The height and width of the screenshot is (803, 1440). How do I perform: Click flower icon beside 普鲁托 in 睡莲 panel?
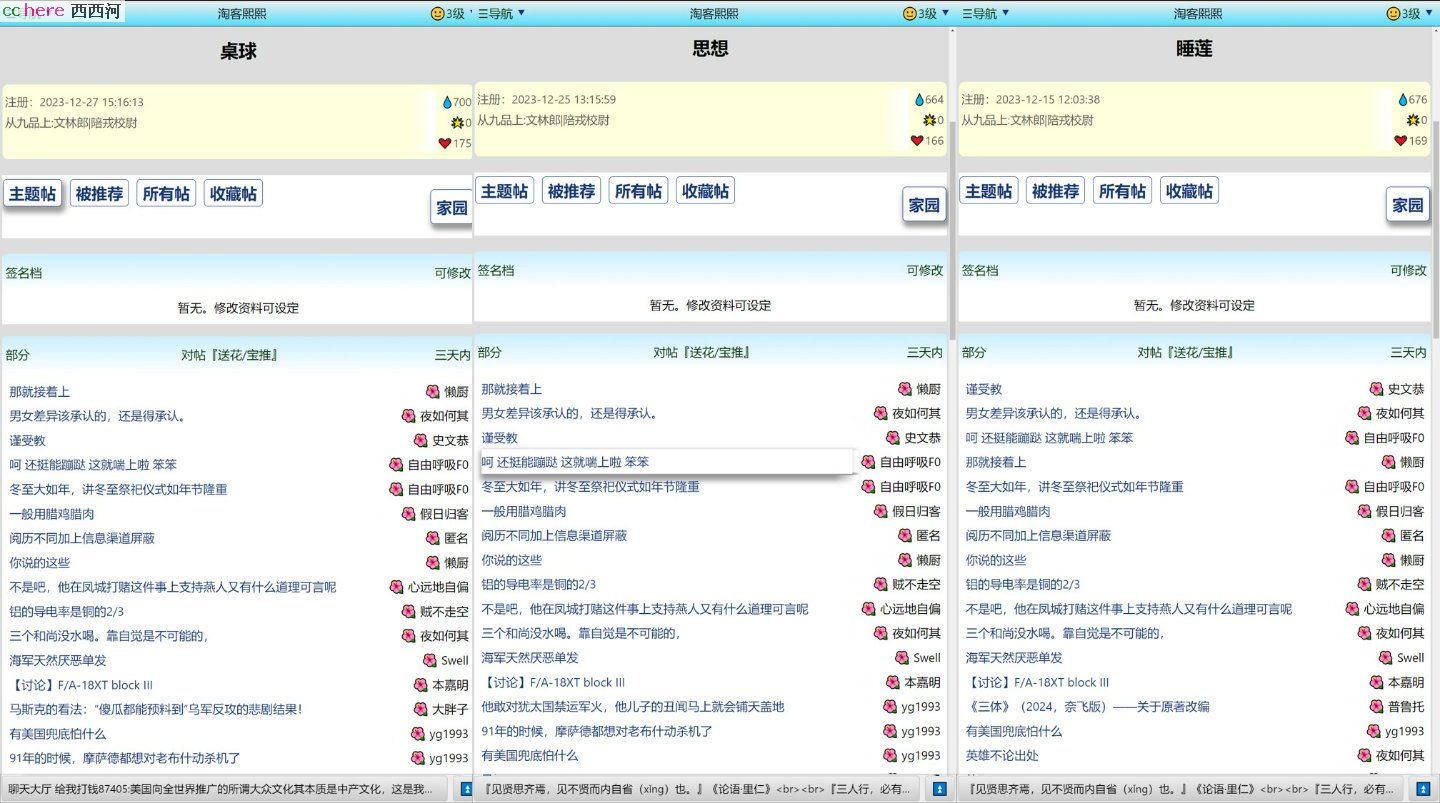pyautogui.click(x=1377, y=706)
